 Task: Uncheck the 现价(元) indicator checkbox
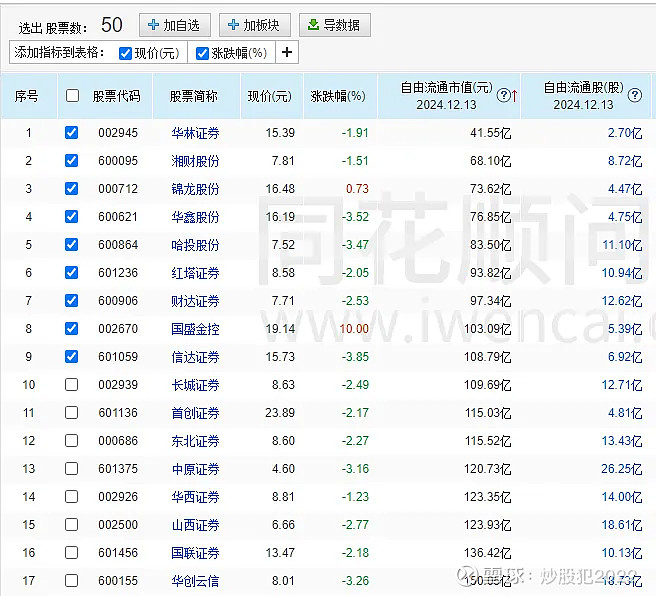pyautogui.click(x=126, y=53)
